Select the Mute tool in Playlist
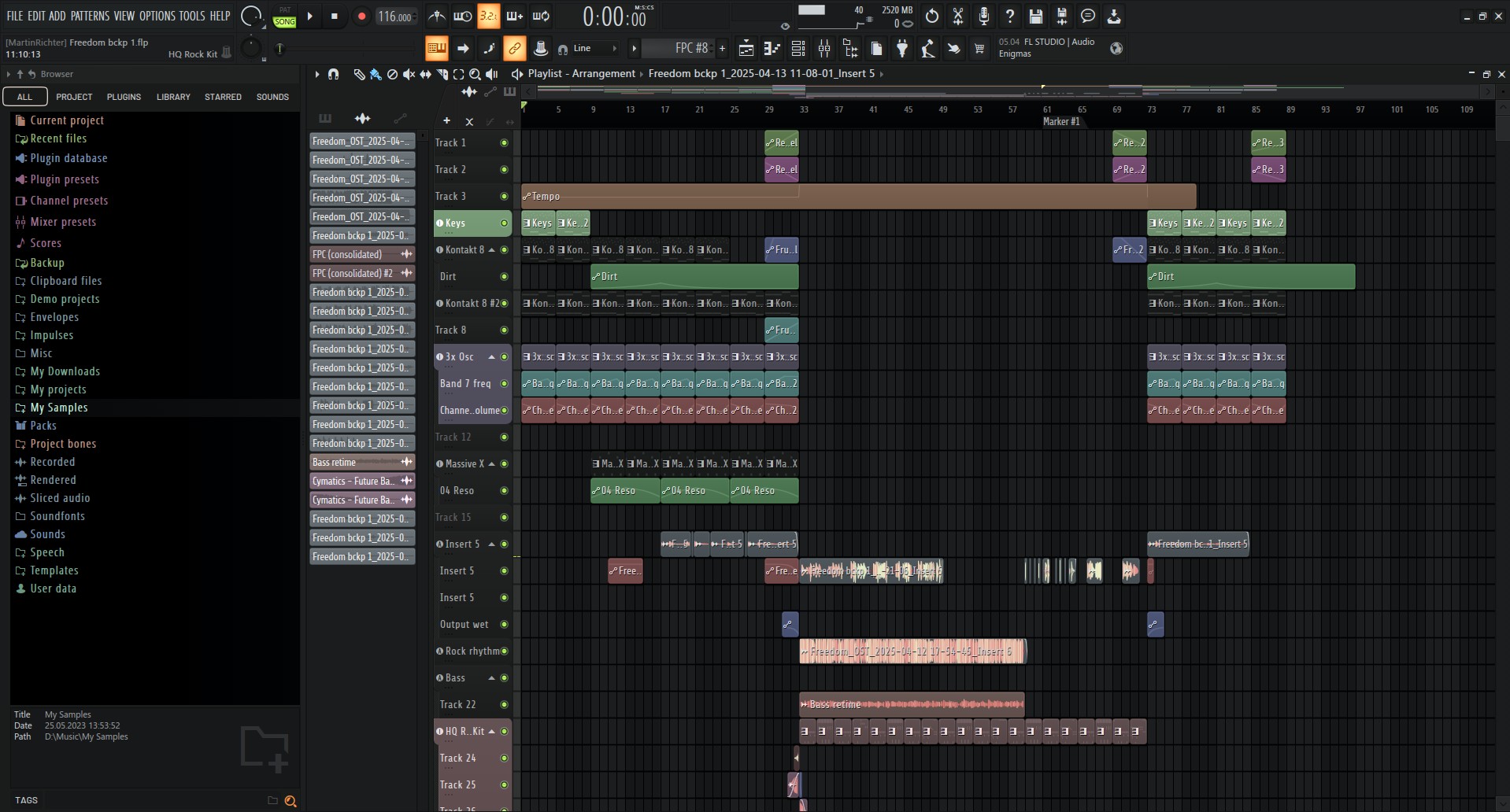 [409, 74]
